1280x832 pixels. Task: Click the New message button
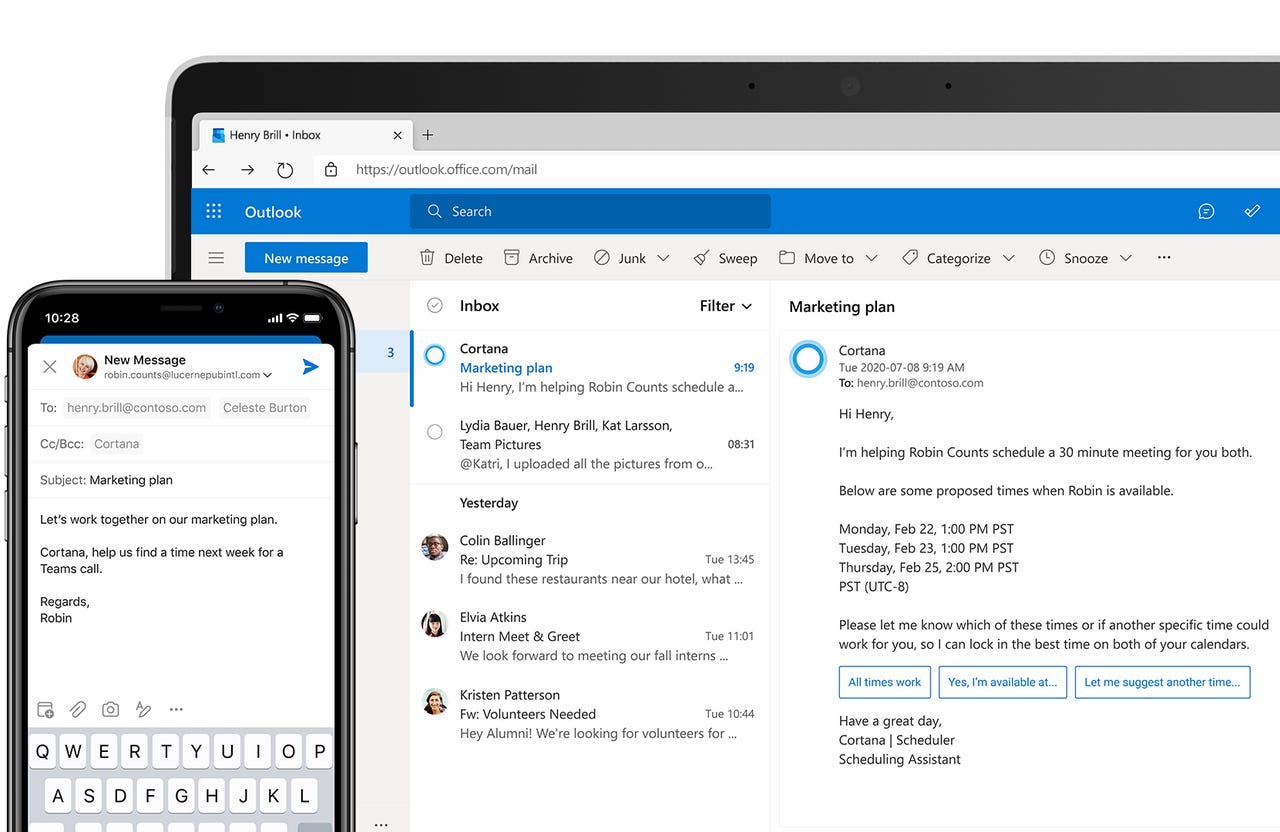[306, 257]
